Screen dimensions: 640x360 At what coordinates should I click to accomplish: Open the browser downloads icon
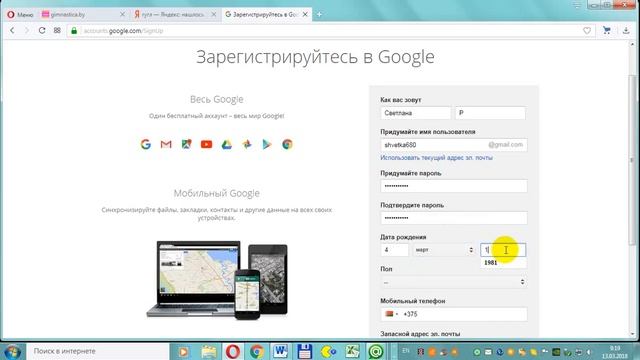(x=626, y=31)
